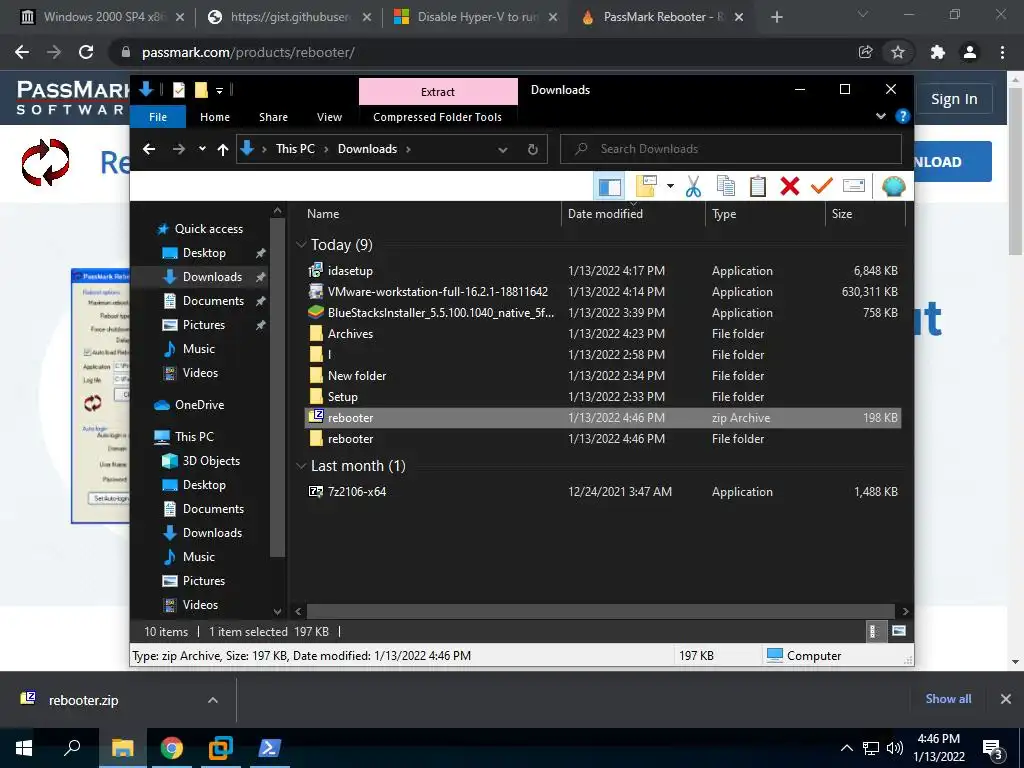Open the Home ribbon tab
This screenshot has height=768, width=1024.
(x=215, y=117)
